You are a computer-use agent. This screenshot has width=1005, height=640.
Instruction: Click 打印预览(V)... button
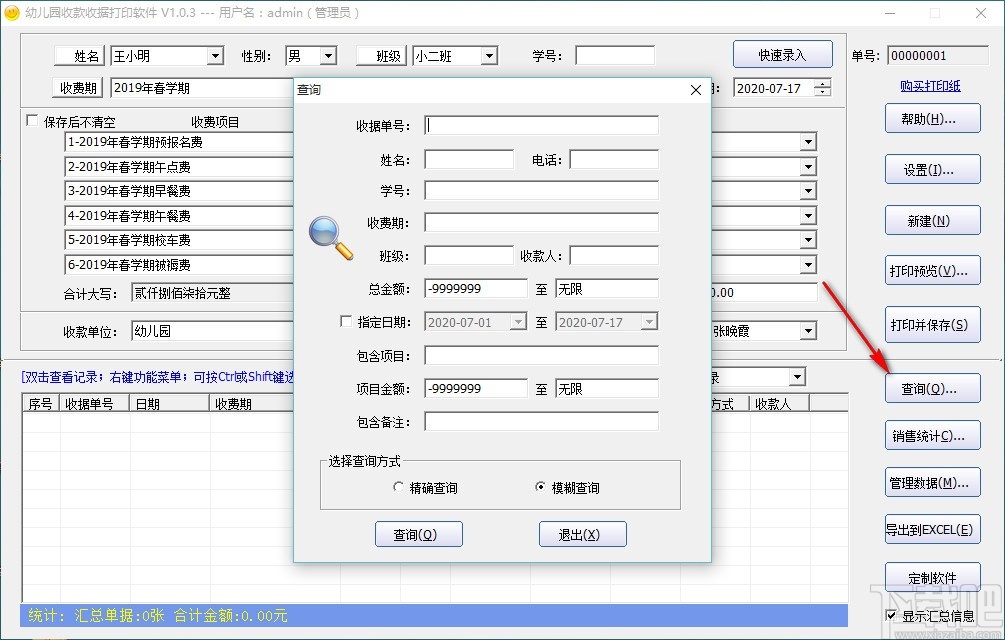[933, 271]
